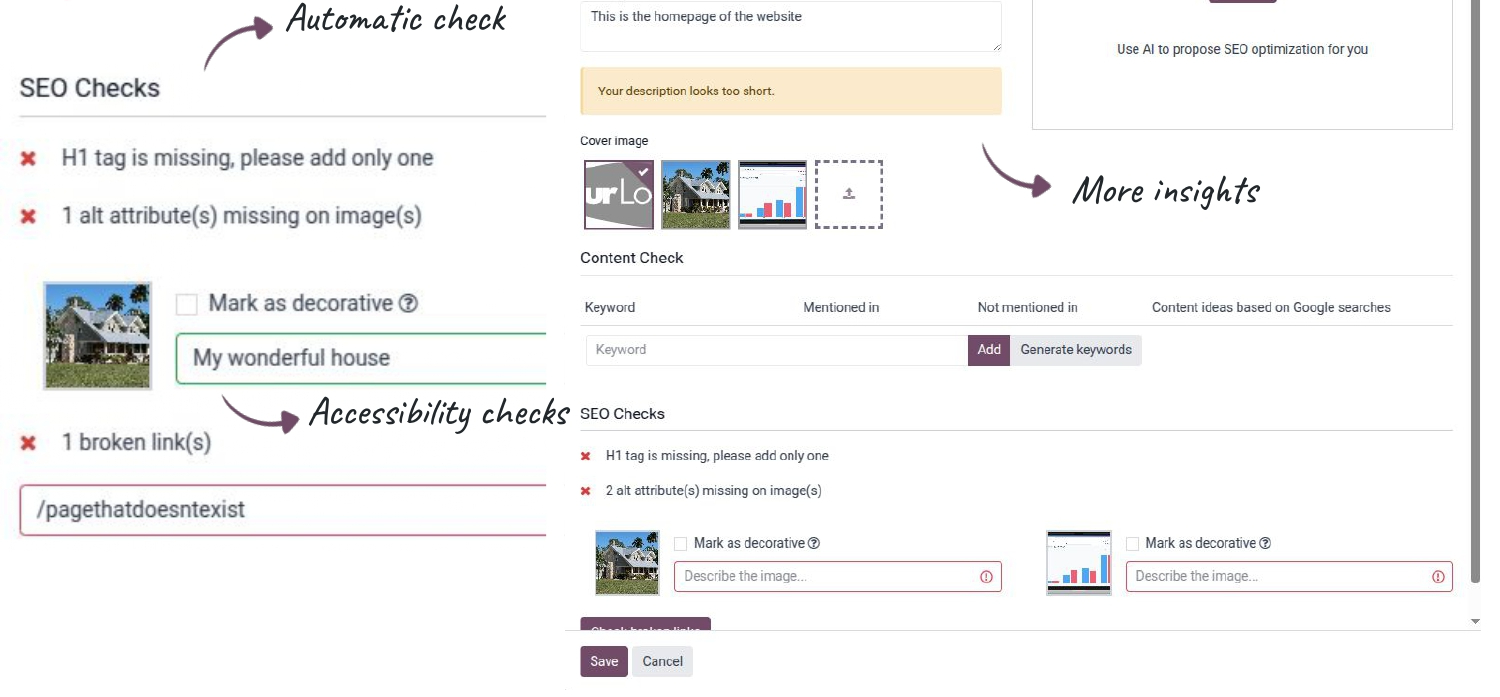Click the scrollbar arrow at bottom right
The height and width of the screenshot is (697, 1500).
point(1477,620)
